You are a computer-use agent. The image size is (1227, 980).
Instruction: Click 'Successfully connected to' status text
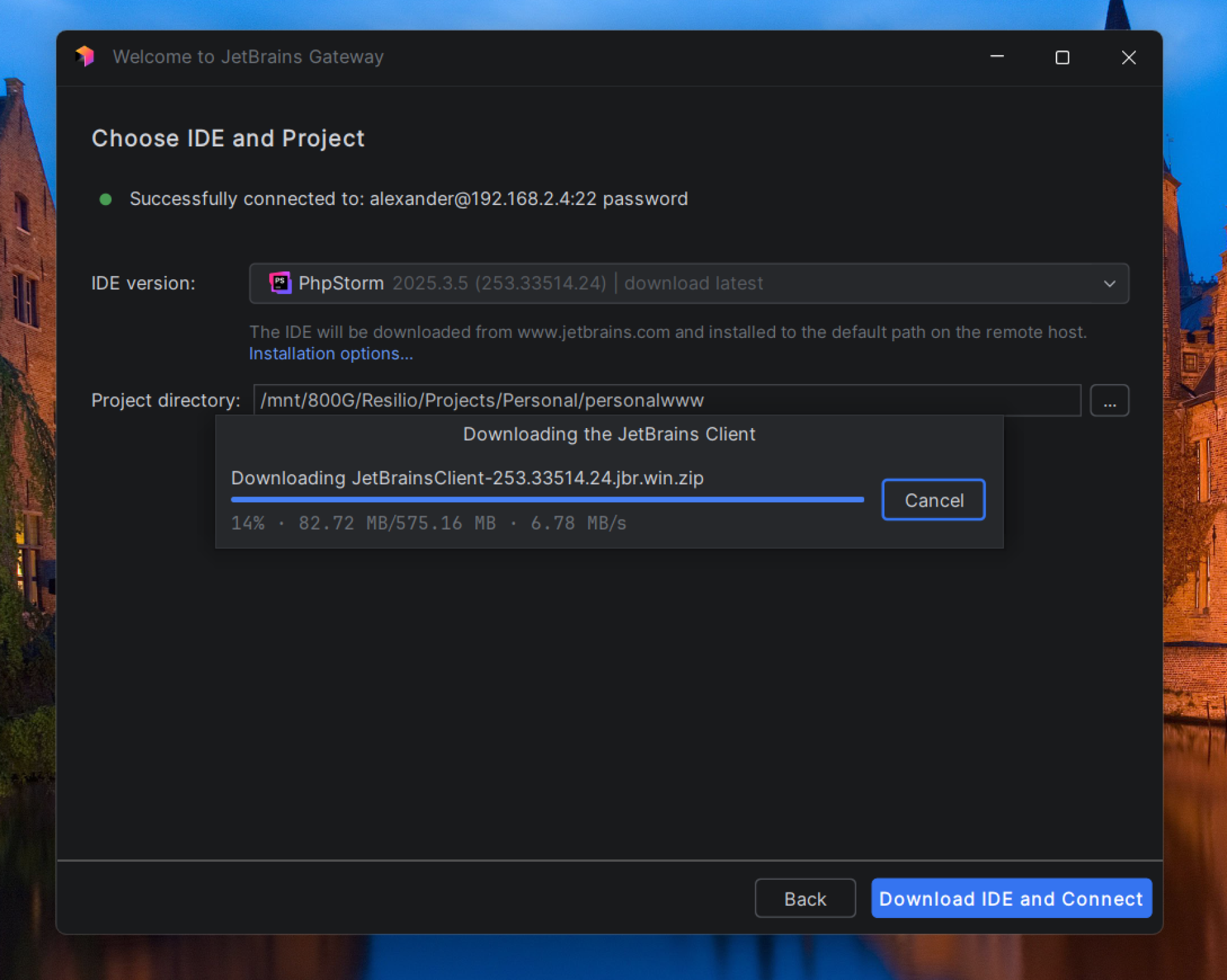tap(409, 199)
